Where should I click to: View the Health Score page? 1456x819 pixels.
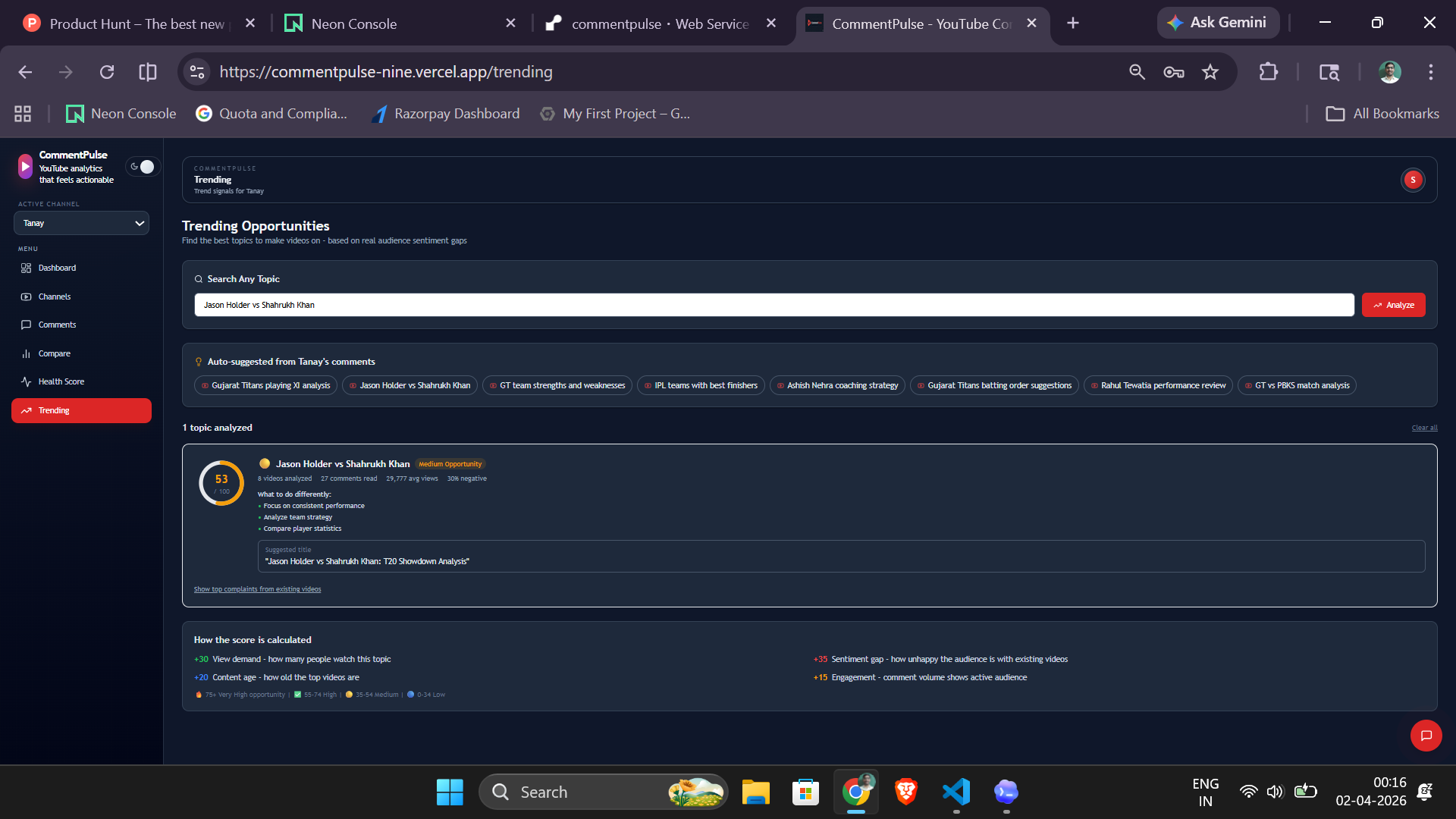60,381
